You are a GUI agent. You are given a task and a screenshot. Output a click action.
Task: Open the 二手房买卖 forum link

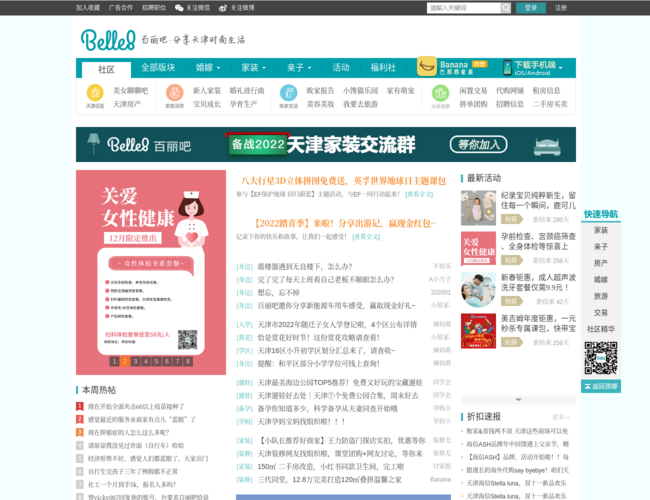click(x=550, y=104)
